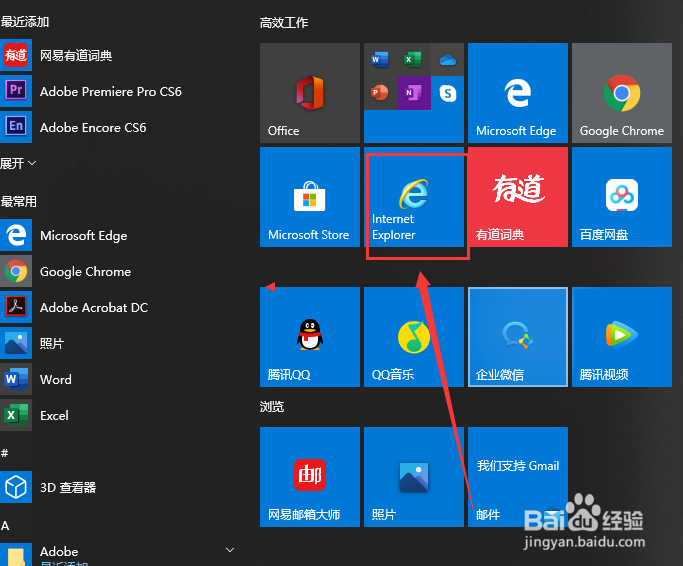Open the Office tile
The image size is (683, 566).
coord(310,93)
